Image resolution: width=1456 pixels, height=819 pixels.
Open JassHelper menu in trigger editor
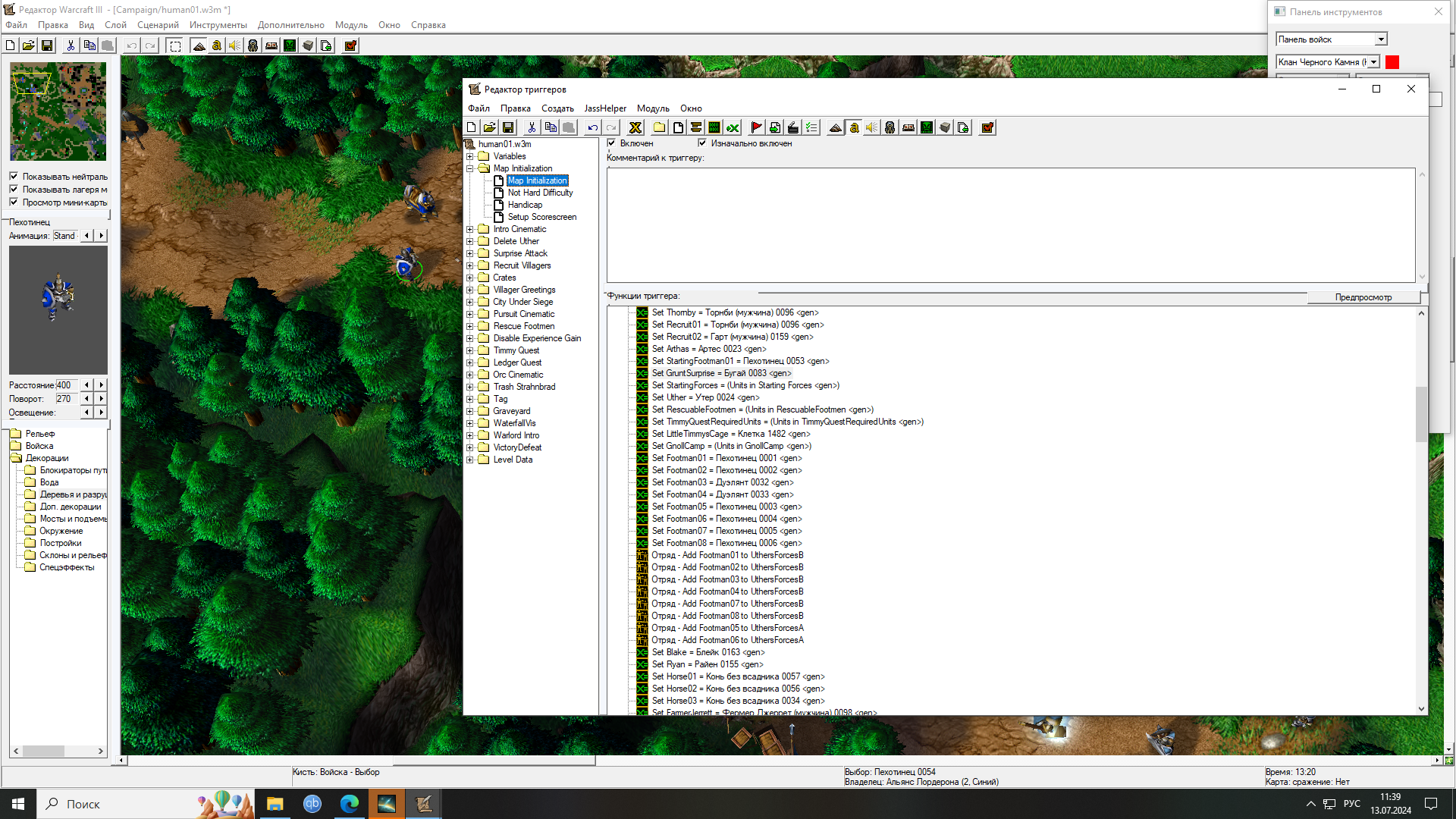(x=605, y=108)
